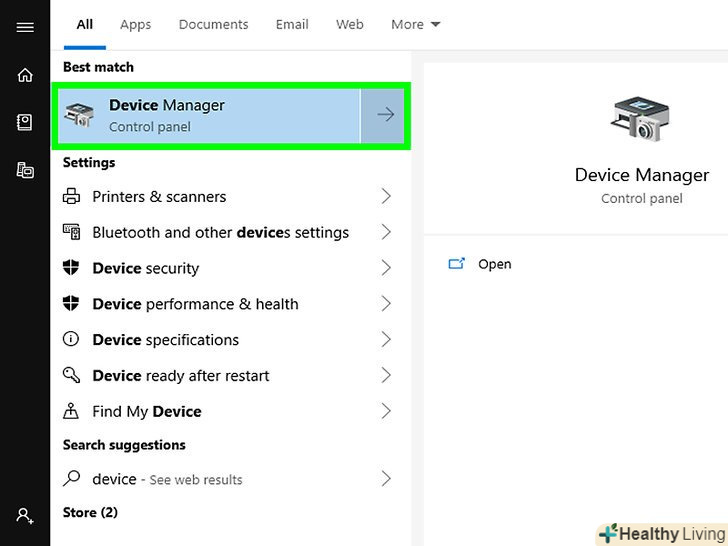The image size is (728, 546).
Task: Switch to the Email tab
Action: (292, 24)
